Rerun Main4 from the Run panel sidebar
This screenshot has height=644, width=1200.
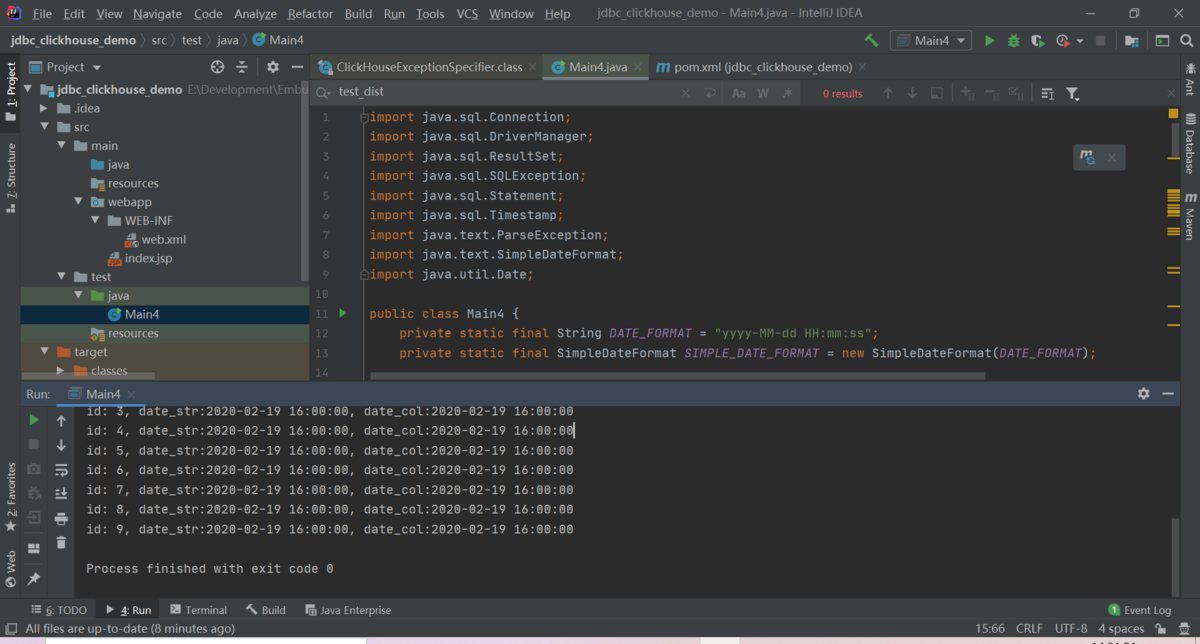tap(34, 420)
